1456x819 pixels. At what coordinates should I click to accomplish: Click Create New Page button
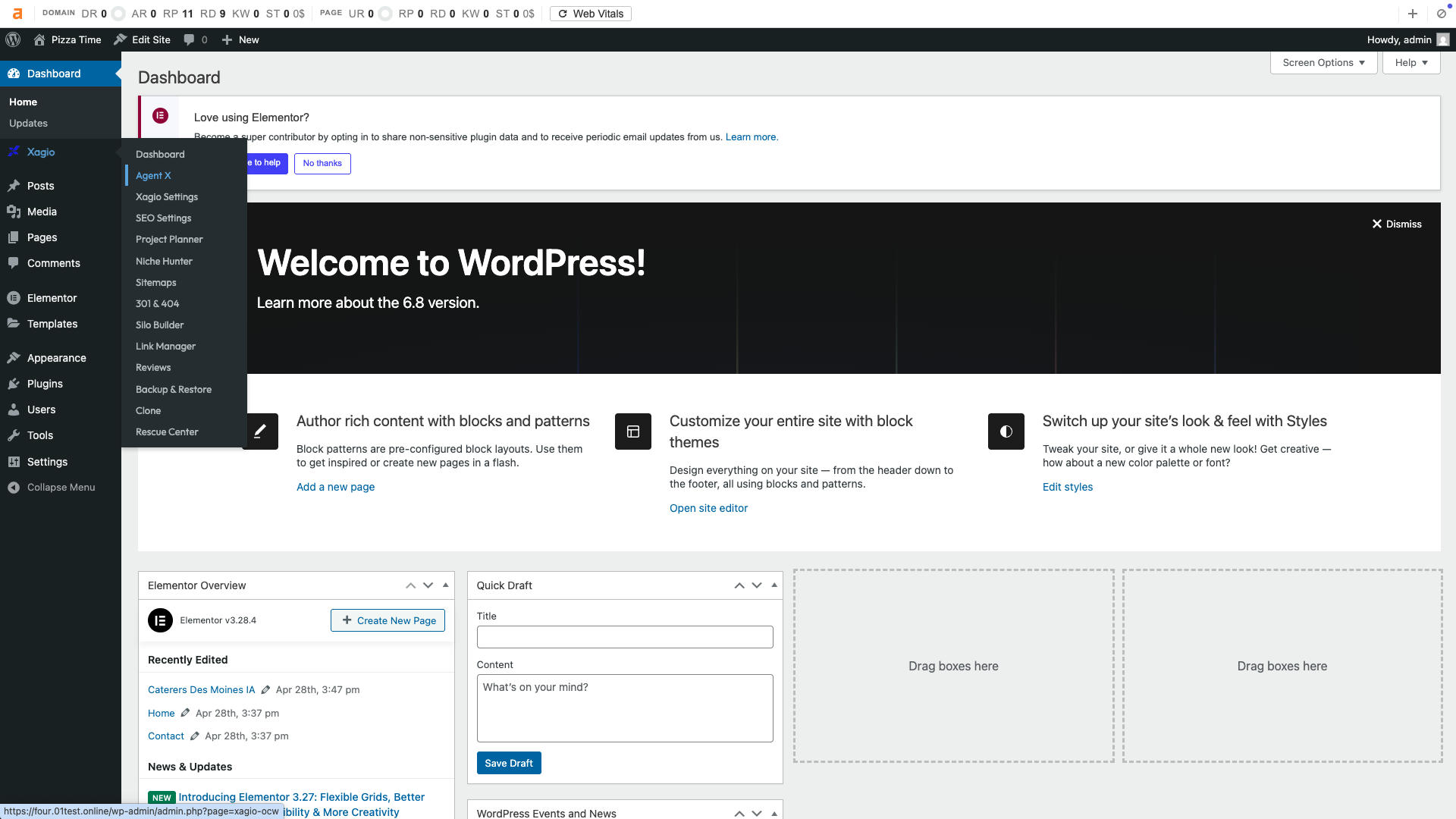[x=388, y=620]
